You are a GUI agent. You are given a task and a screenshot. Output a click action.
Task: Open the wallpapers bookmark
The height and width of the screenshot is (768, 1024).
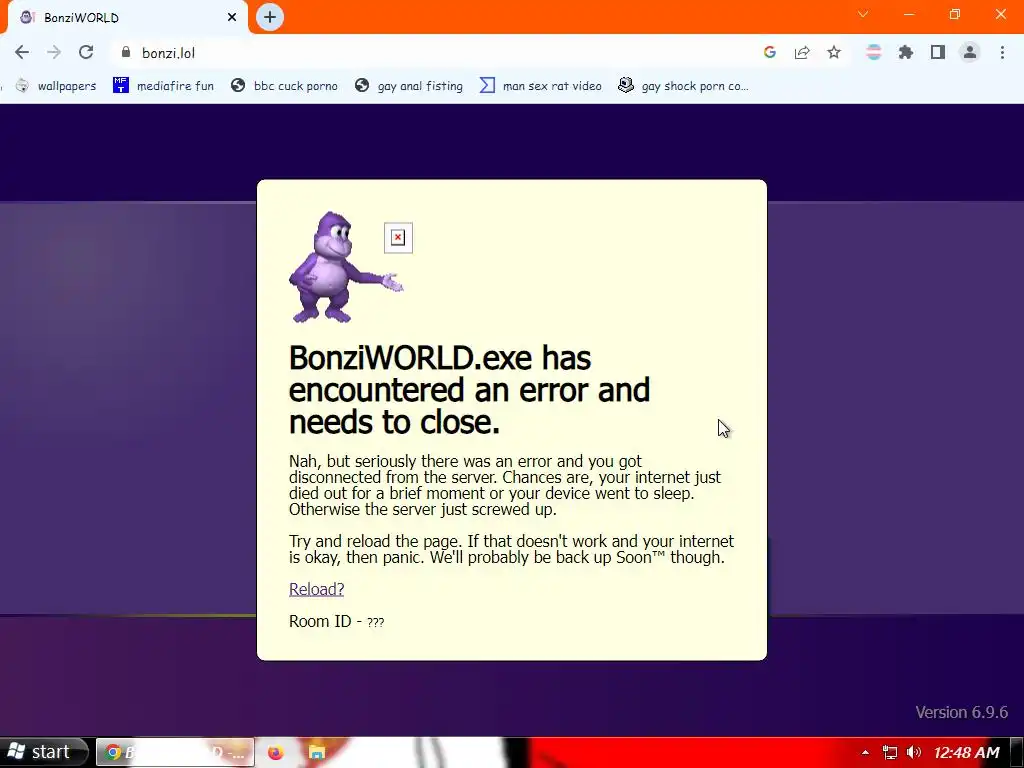tap(56, 86)
